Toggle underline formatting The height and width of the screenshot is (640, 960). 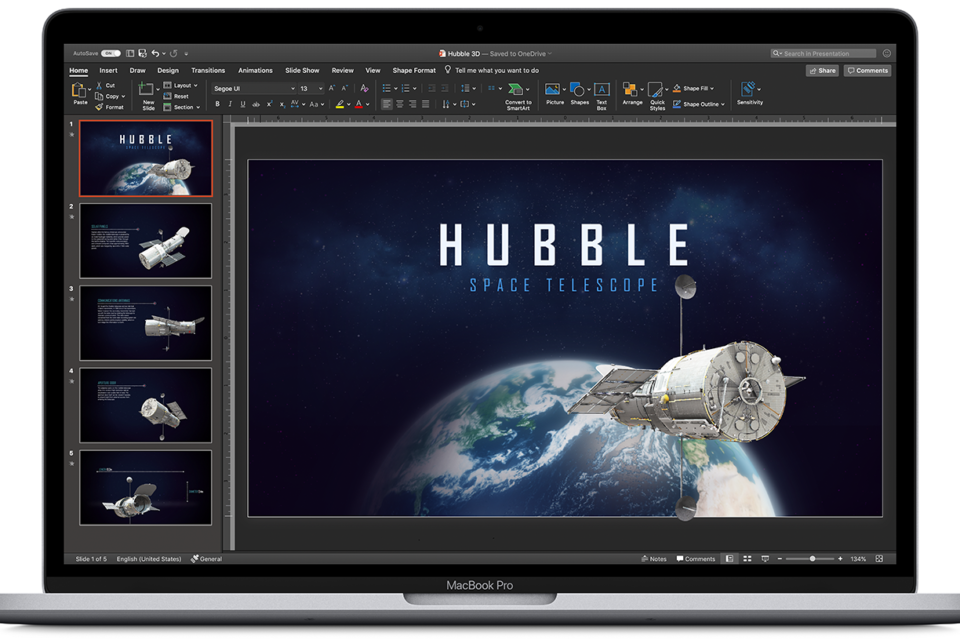241,104
